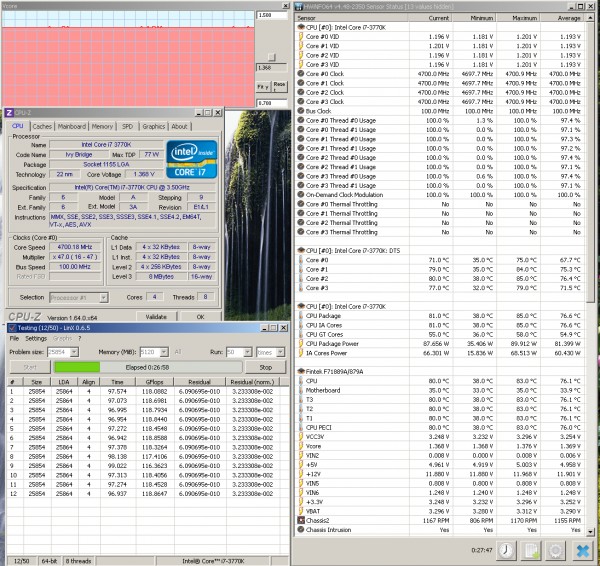Click the +12V voltage bolt icon
The width and height of the screenshot is (600, 566).
tap(301, 474)
